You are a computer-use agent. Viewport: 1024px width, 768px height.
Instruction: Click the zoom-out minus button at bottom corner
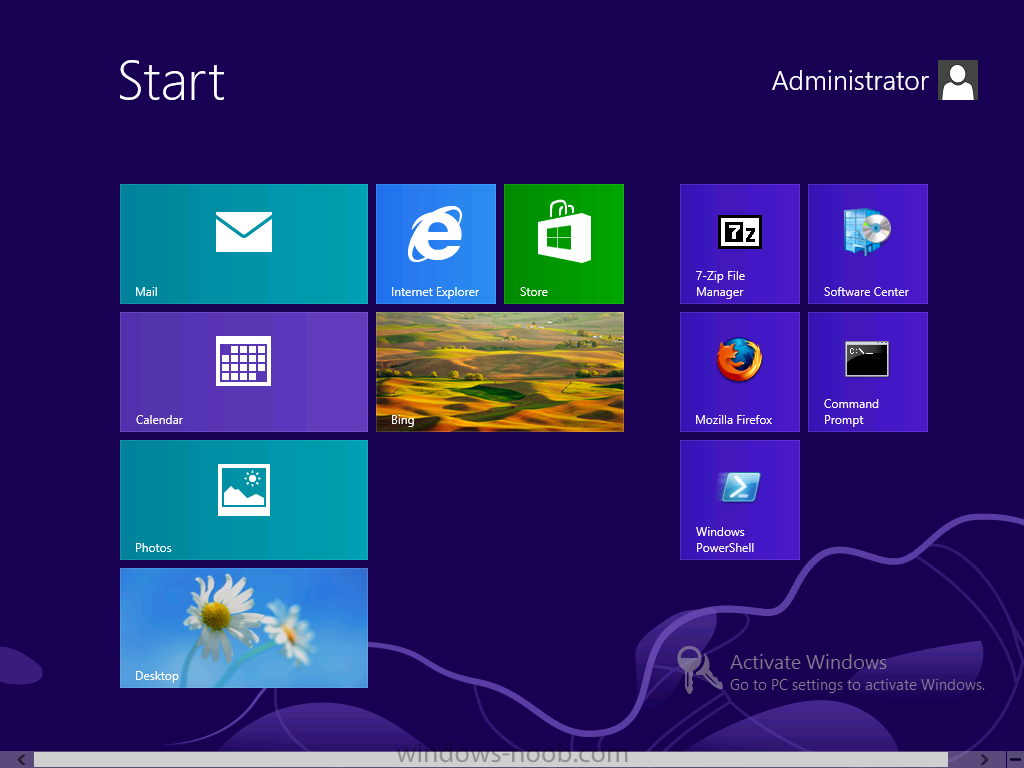coord(1016,760)
